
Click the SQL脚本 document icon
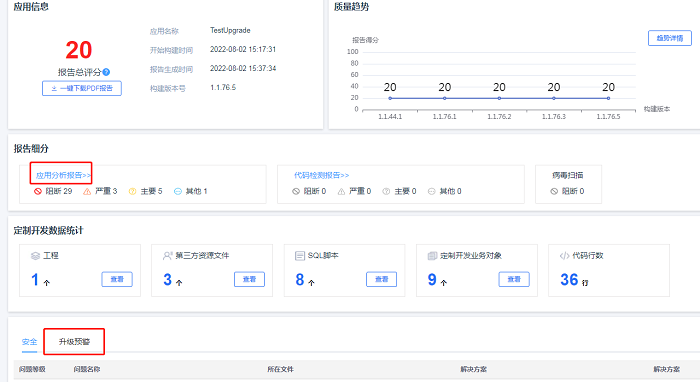[x=300, y=256]
